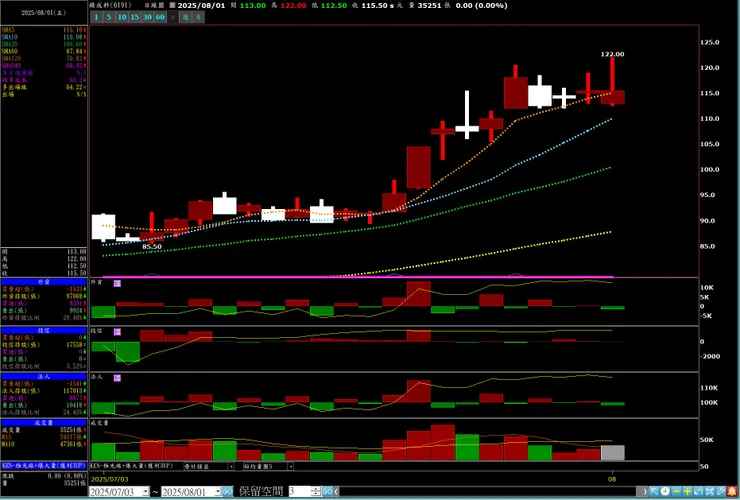
Task: Click the SMA5 value row
Action: click(x=44, y=30)
